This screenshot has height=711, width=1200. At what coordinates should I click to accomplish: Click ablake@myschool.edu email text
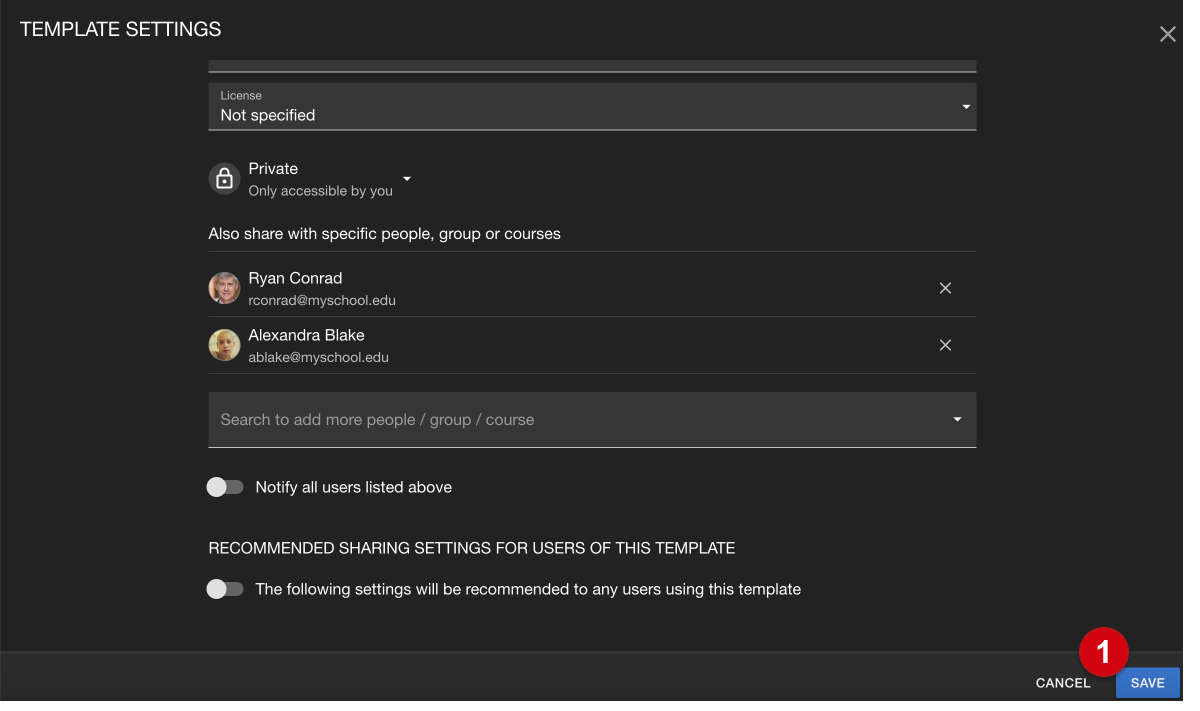tap(318, 357)
